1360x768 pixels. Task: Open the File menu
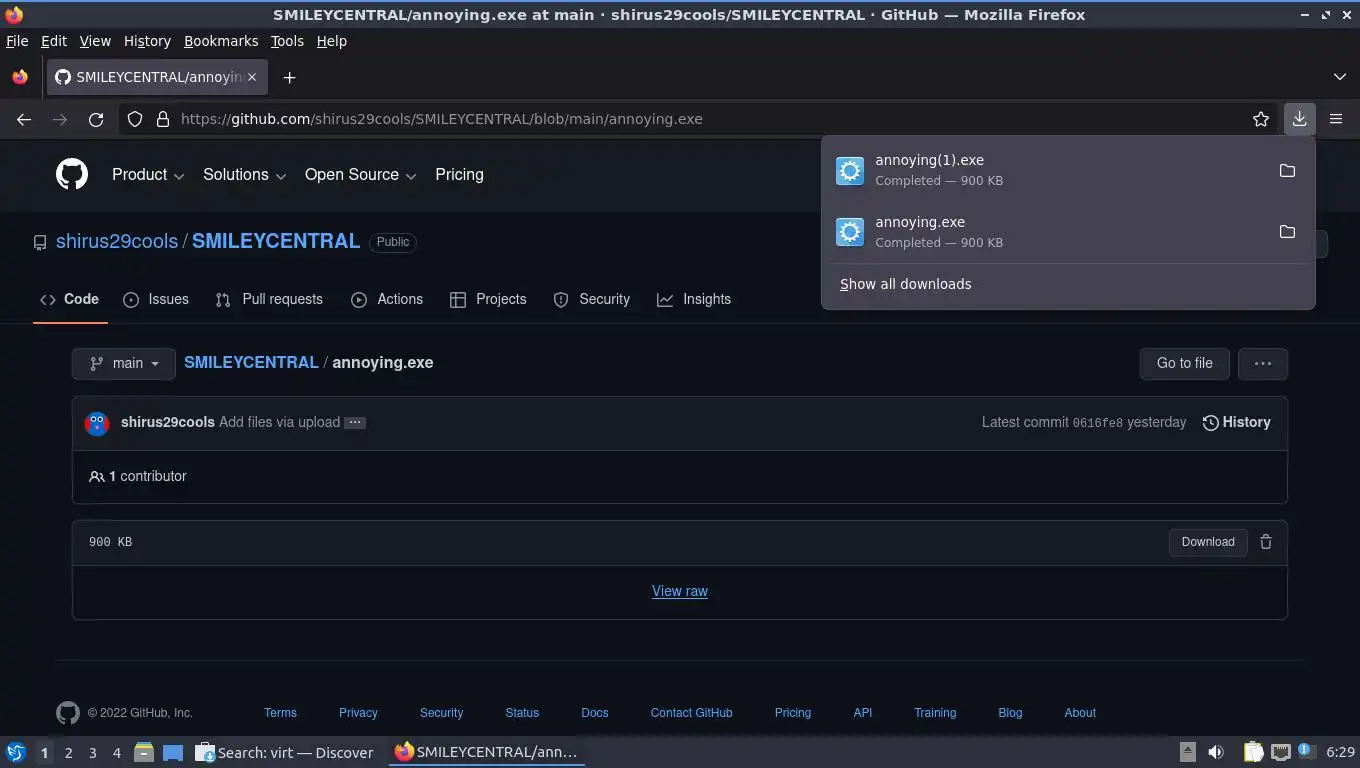coord(17,41)
